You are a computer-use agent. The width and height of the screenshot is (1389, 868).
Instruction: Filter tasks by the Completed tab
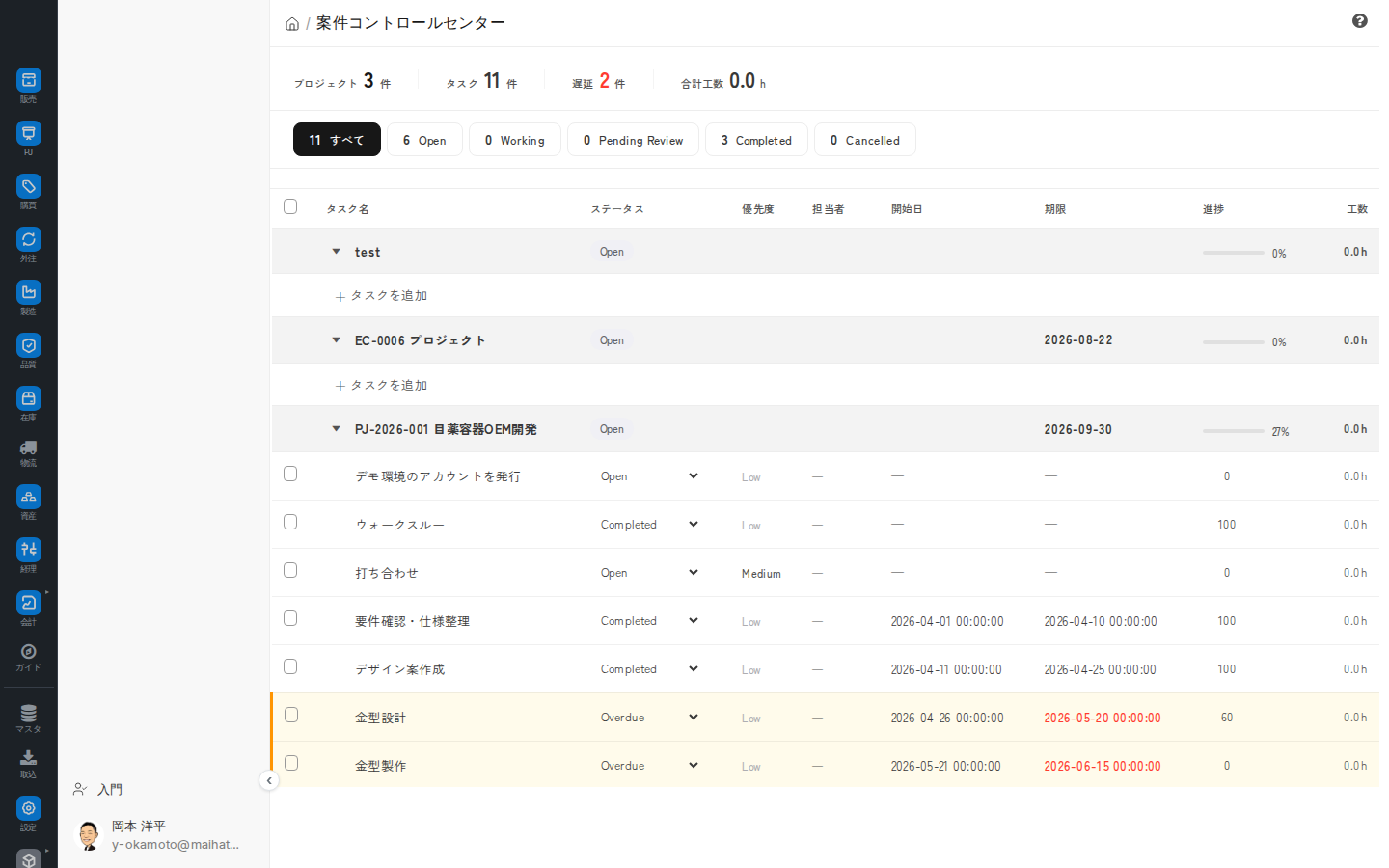click(x=756, y=140)
